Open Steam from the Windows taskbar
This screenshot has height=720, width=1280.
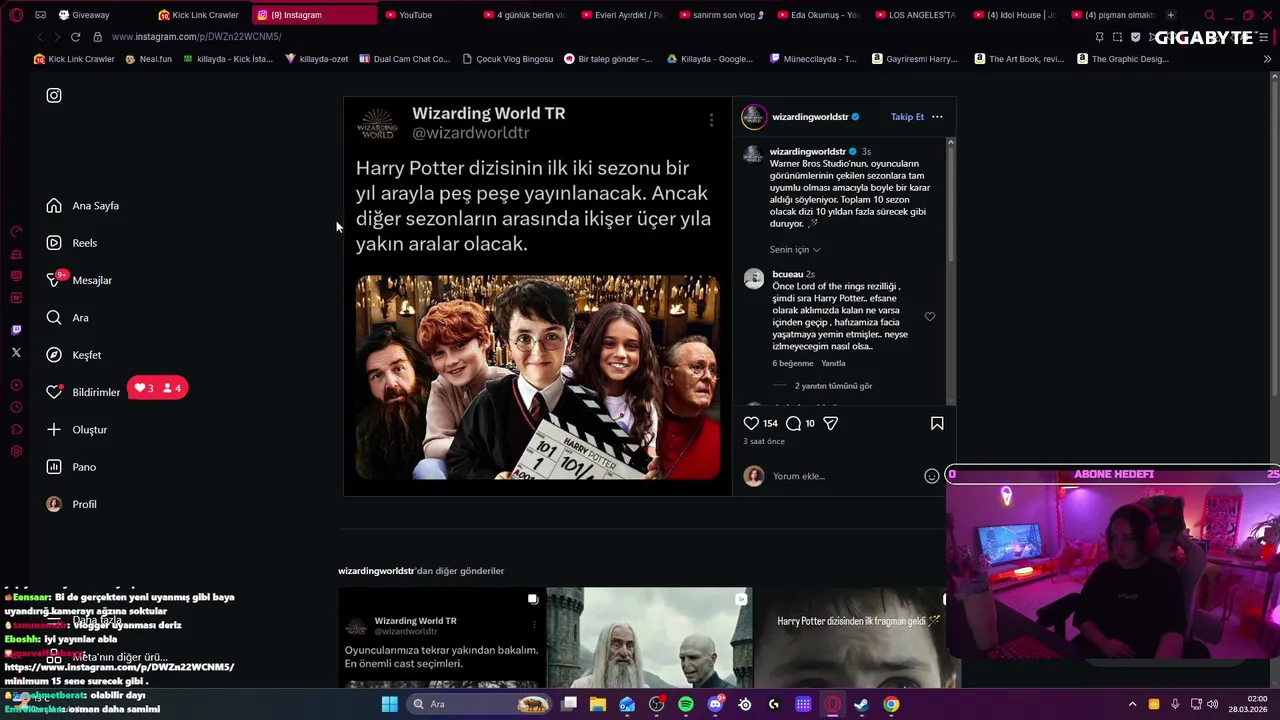[861, 704]
